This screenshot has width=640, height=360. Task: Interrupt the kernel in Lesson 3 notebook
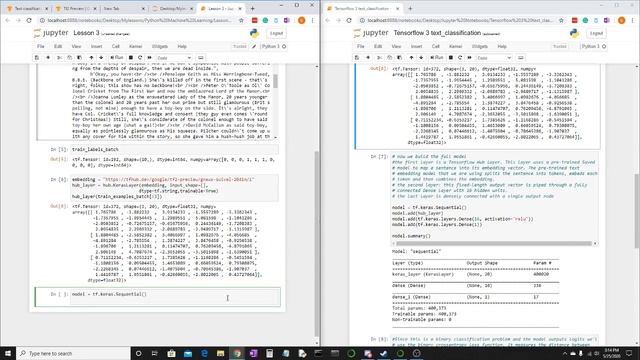pyautogui.click(x=131, y=58)
